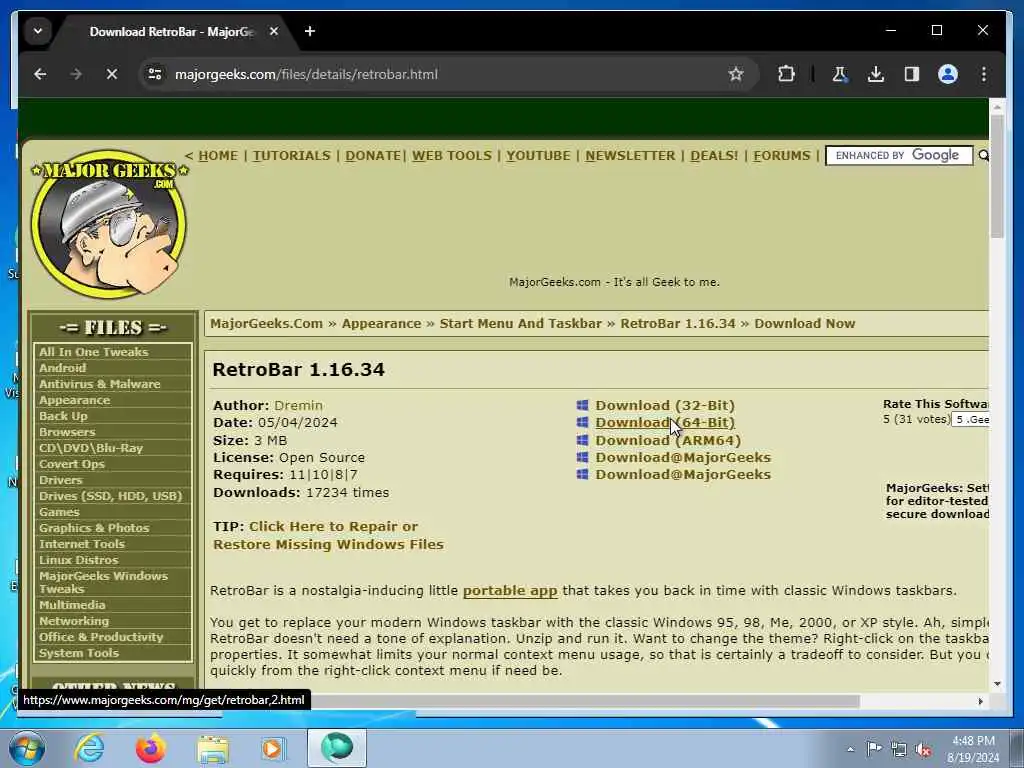Screen dimensions: 1024x768
Task: Open Start Menu And Taskbar breadcrumb
Action: (520, 324)
